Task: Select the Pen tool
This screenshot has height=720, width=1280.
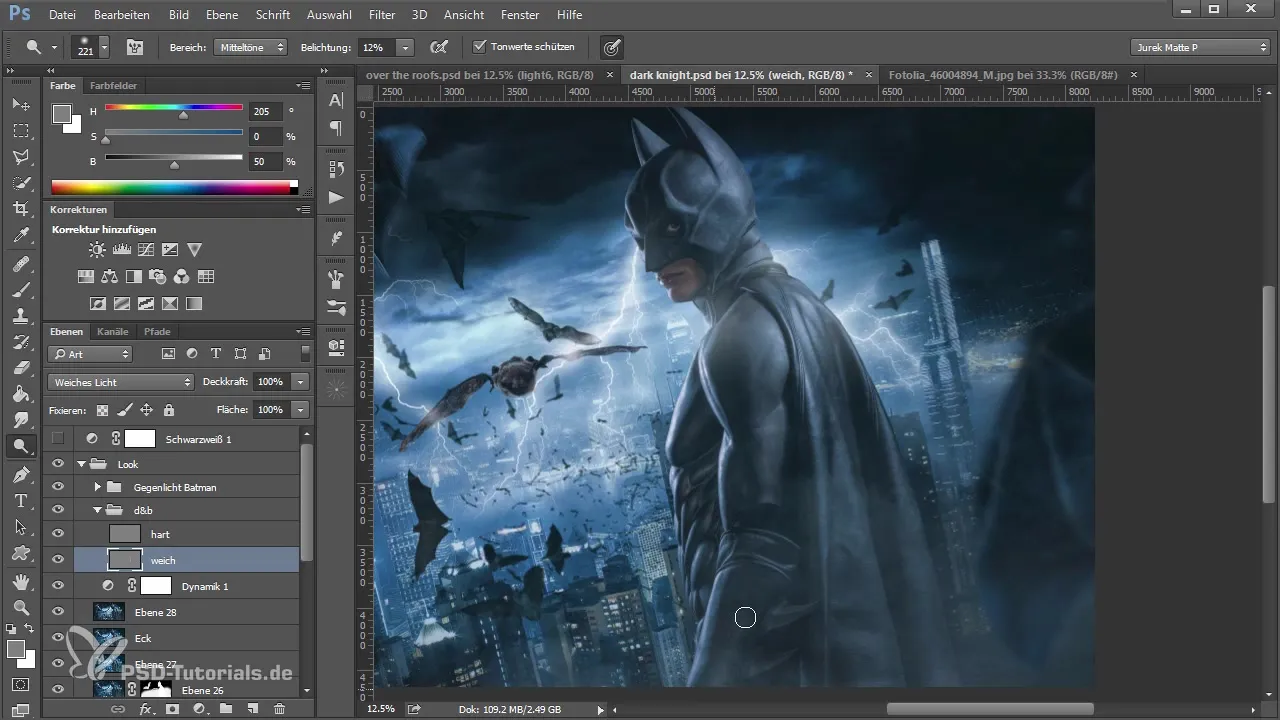Action: [20, 474]
